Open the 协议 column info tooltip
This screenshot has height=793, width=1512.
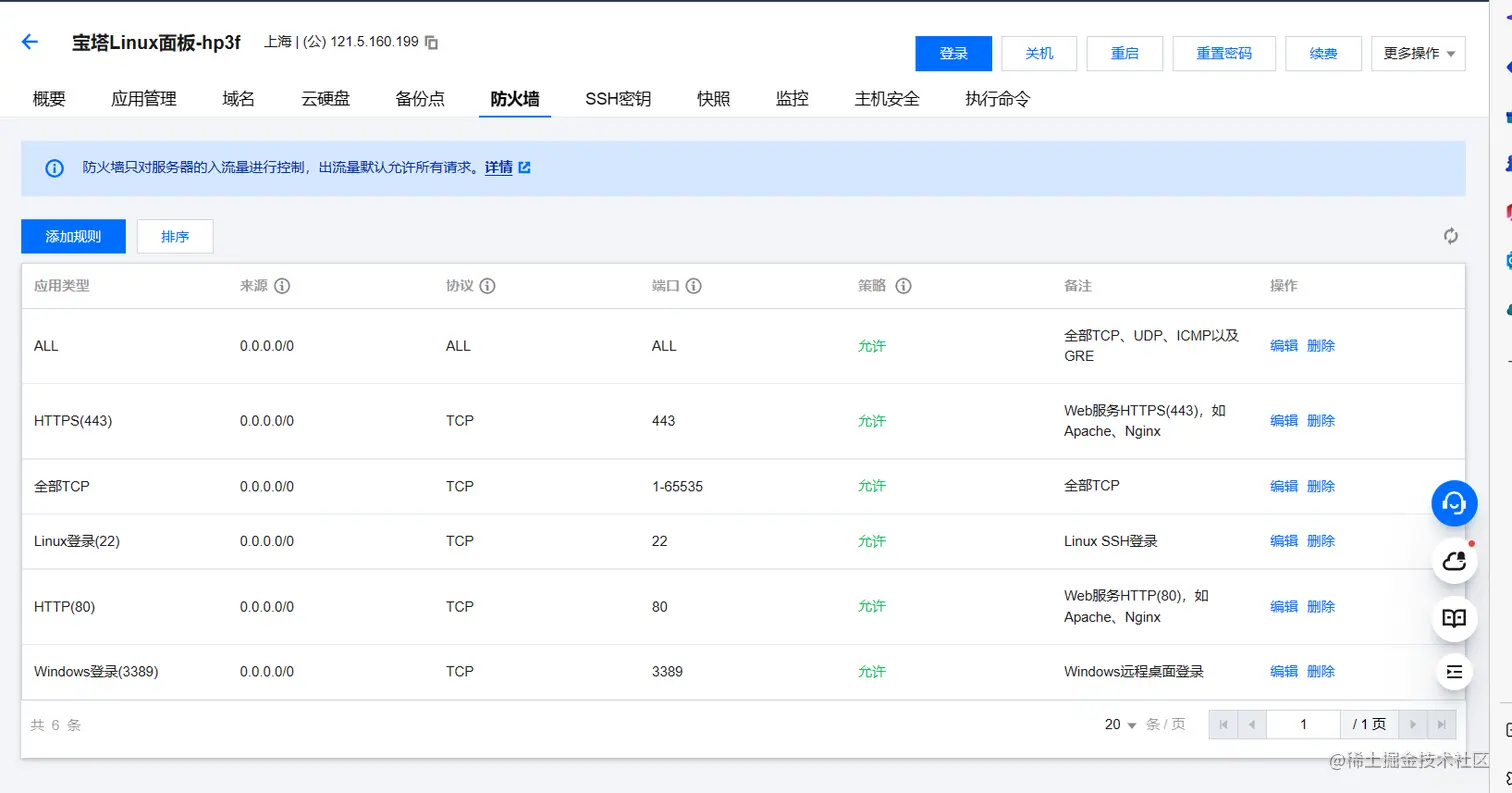[488, 286]
